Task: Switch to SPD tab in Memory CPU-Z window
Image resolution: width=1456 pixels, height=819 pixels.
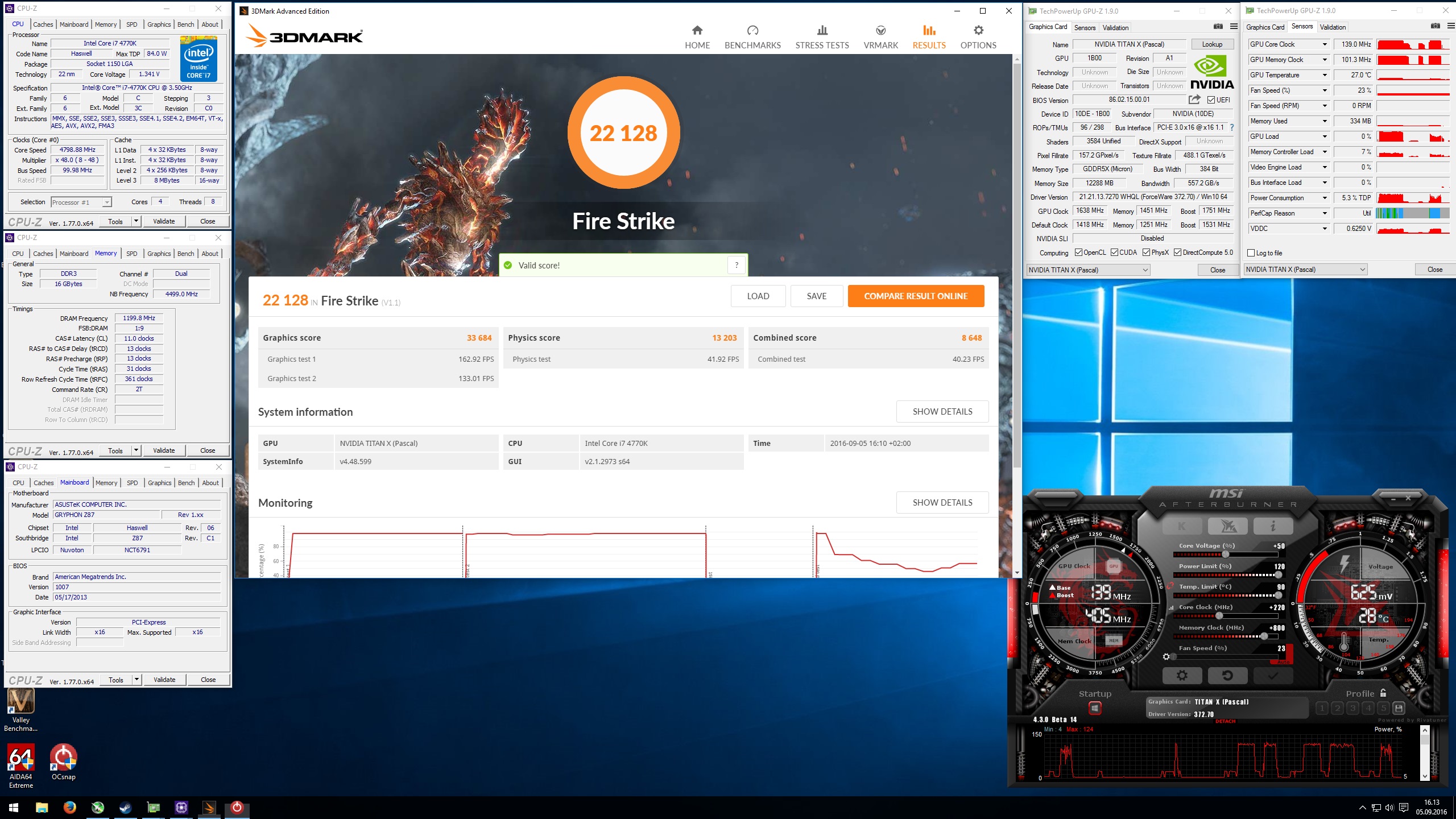Action: coord(132,254)
